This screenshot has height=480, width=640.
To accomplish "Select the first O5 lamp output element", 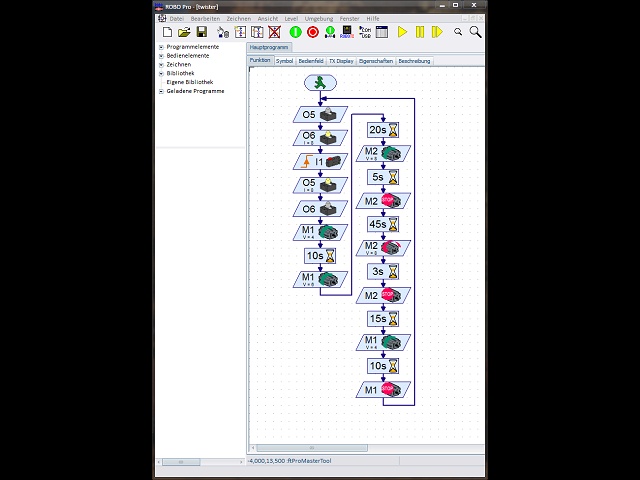I will coord(320,115).
